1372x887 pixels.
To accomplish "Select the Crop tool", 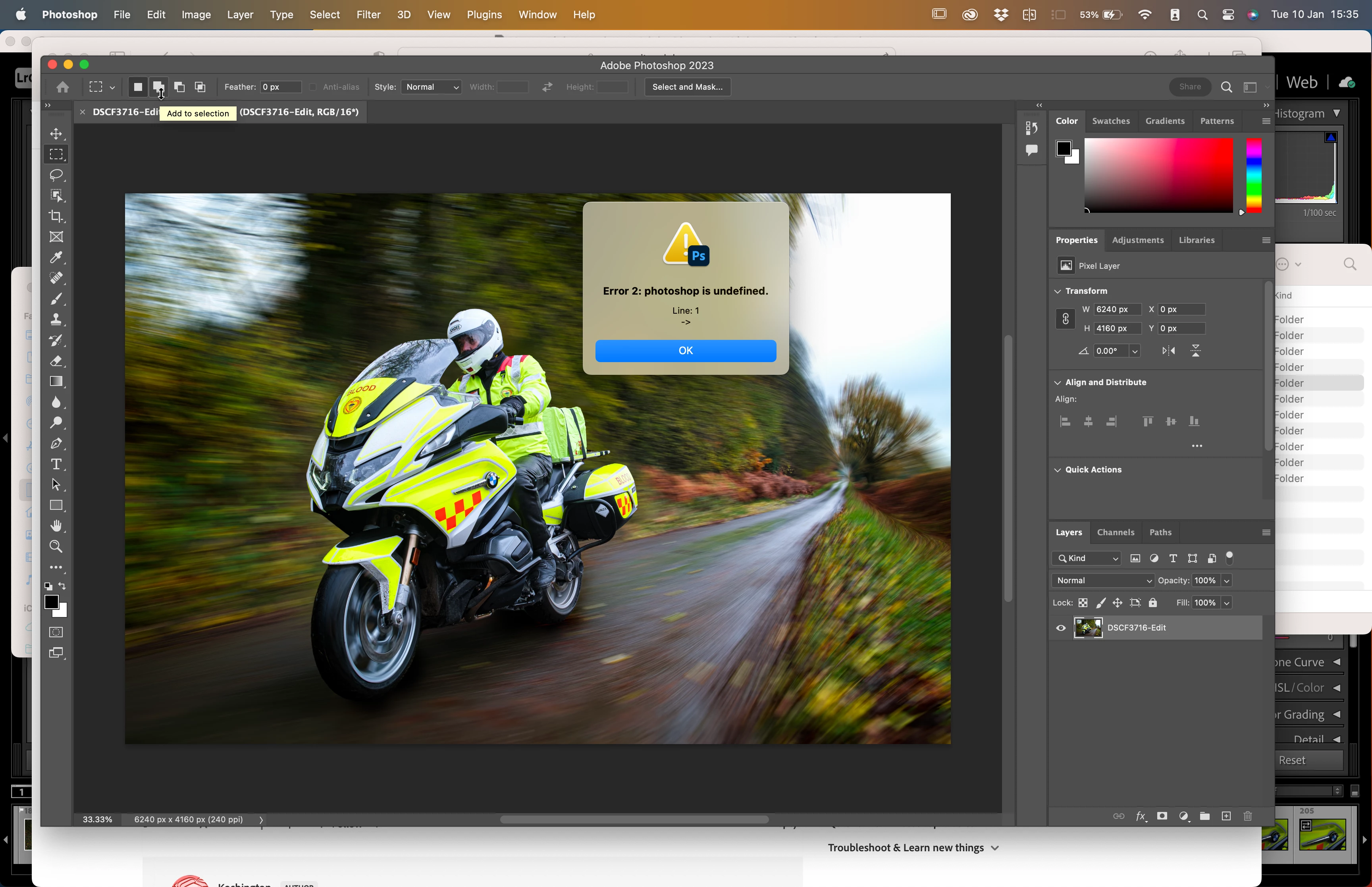I will (x=56, y=216).
